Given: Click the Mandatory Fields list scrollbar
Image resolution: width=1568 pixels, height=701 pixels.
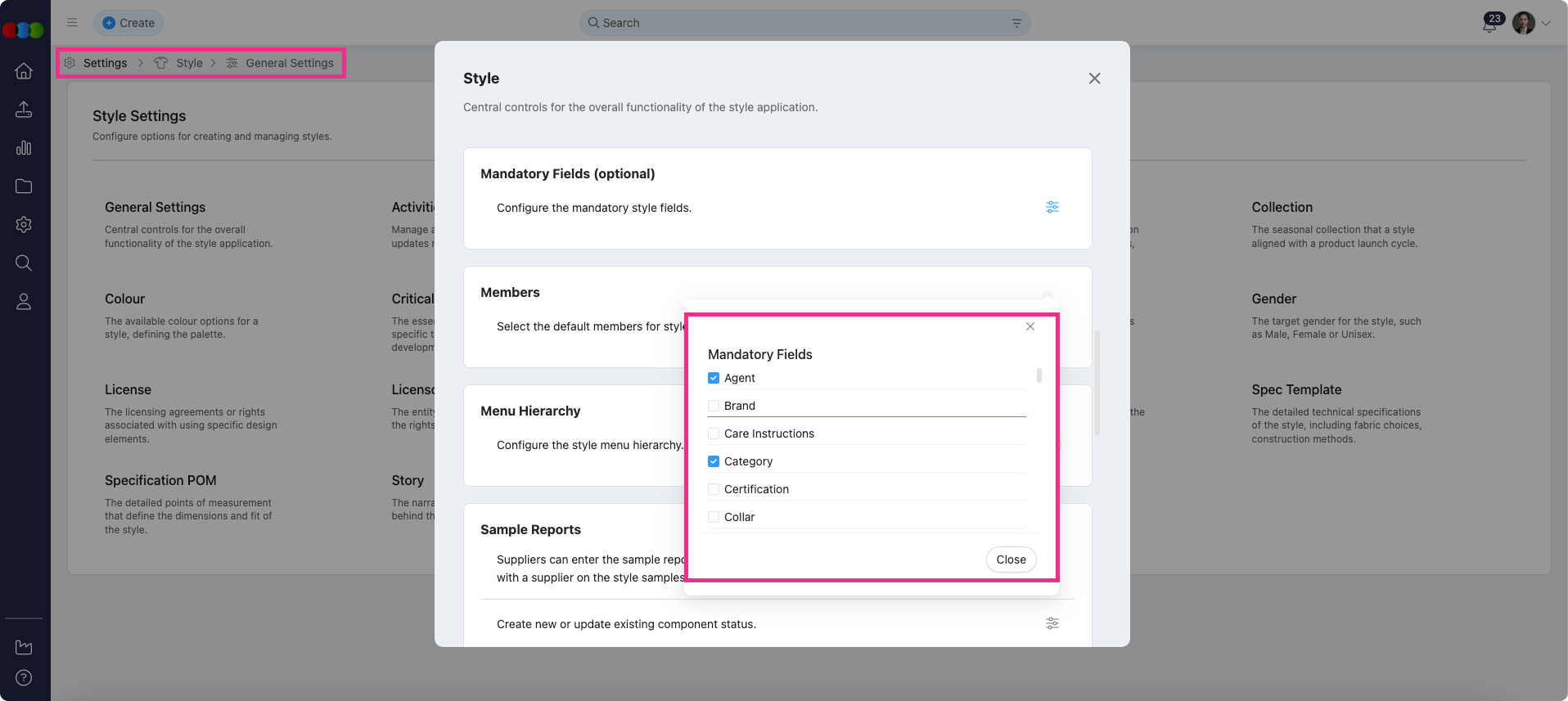Looking at the screenshot, I should (1039, 375).
